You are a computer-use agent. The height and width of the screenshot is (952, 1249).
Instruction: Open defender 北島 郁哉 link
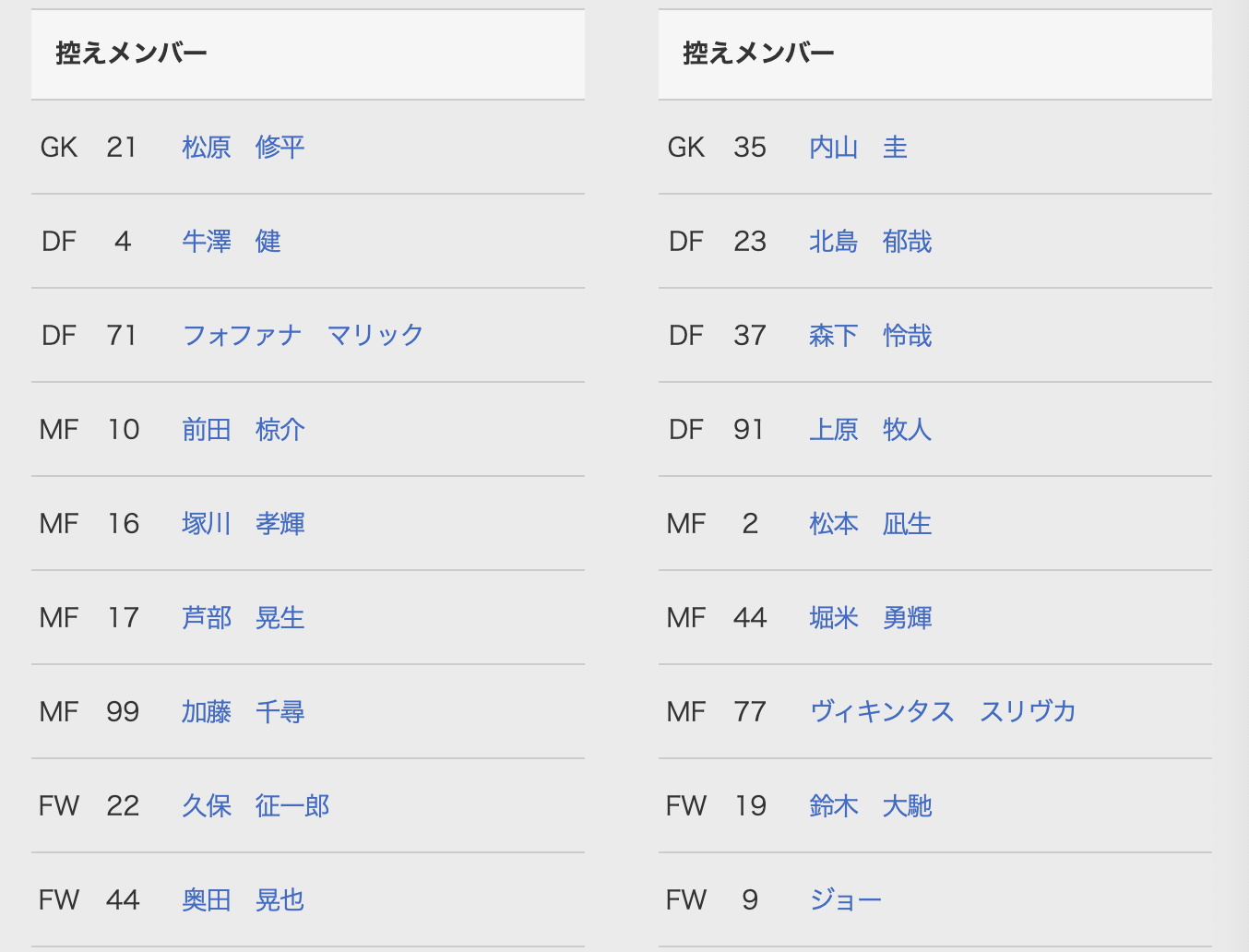[871, 242]
